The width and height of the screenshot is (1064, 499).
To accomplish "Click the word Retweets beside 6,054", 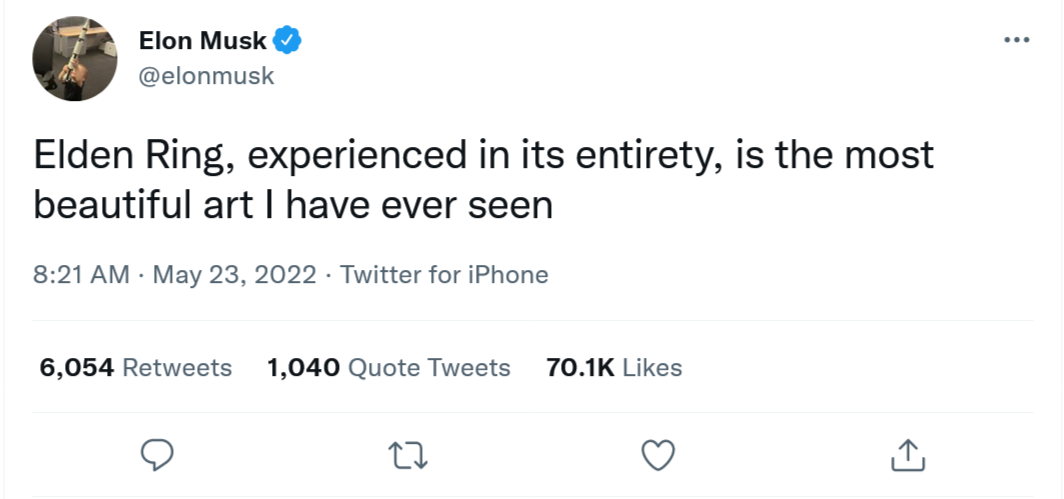I will (x=177, y=367).
